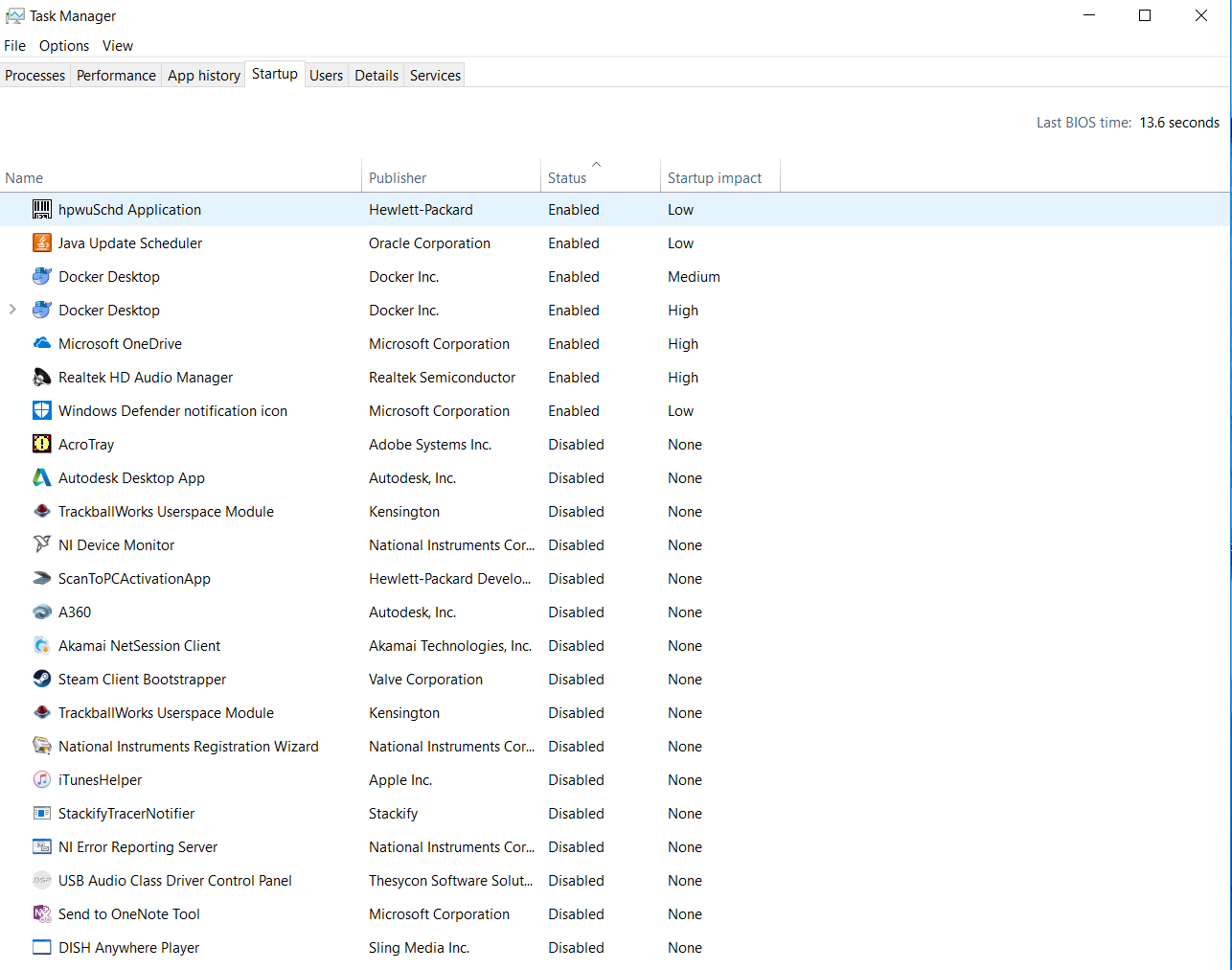Screen dimensions: 1232x970
Task: Click the Apple Inc. publisher cell
Action: point(400,780)
